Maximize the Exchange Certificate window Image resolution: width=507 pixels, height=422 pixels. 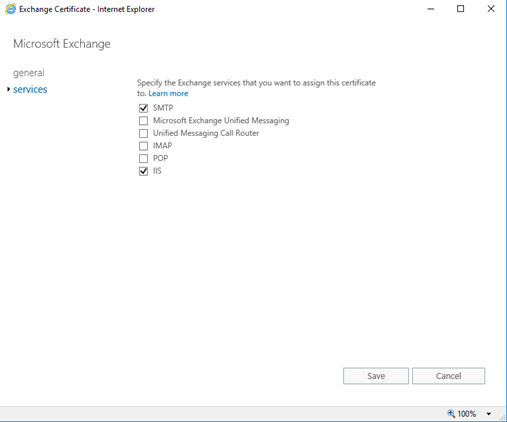(460, 9)
